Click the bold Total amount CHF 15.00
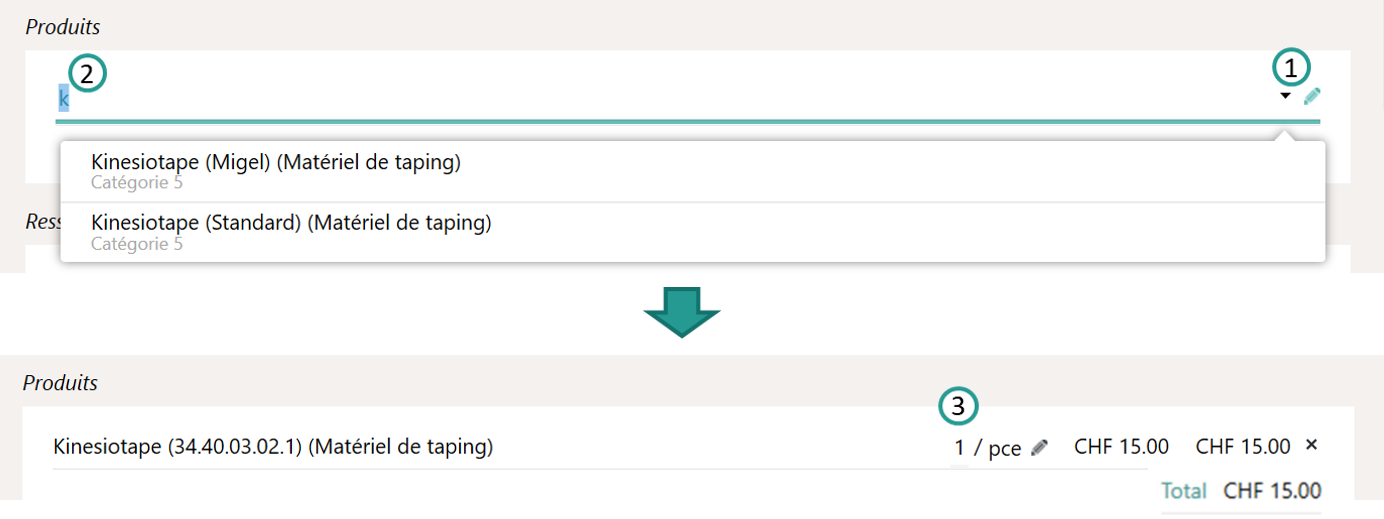 [1272, 491]
